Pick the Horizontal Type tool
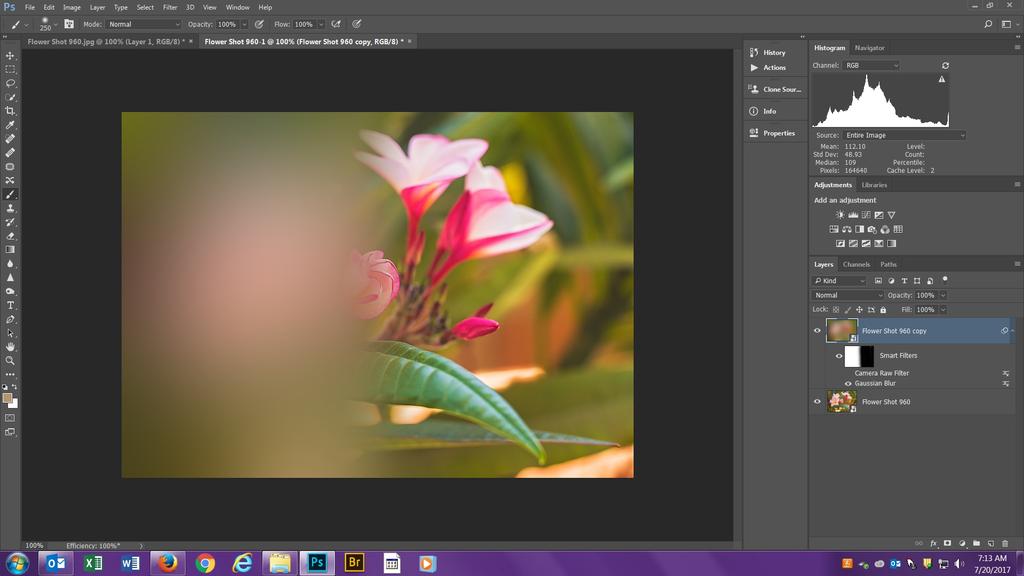This screenshot has width=1024, height=576. click(x=10, y=305)
